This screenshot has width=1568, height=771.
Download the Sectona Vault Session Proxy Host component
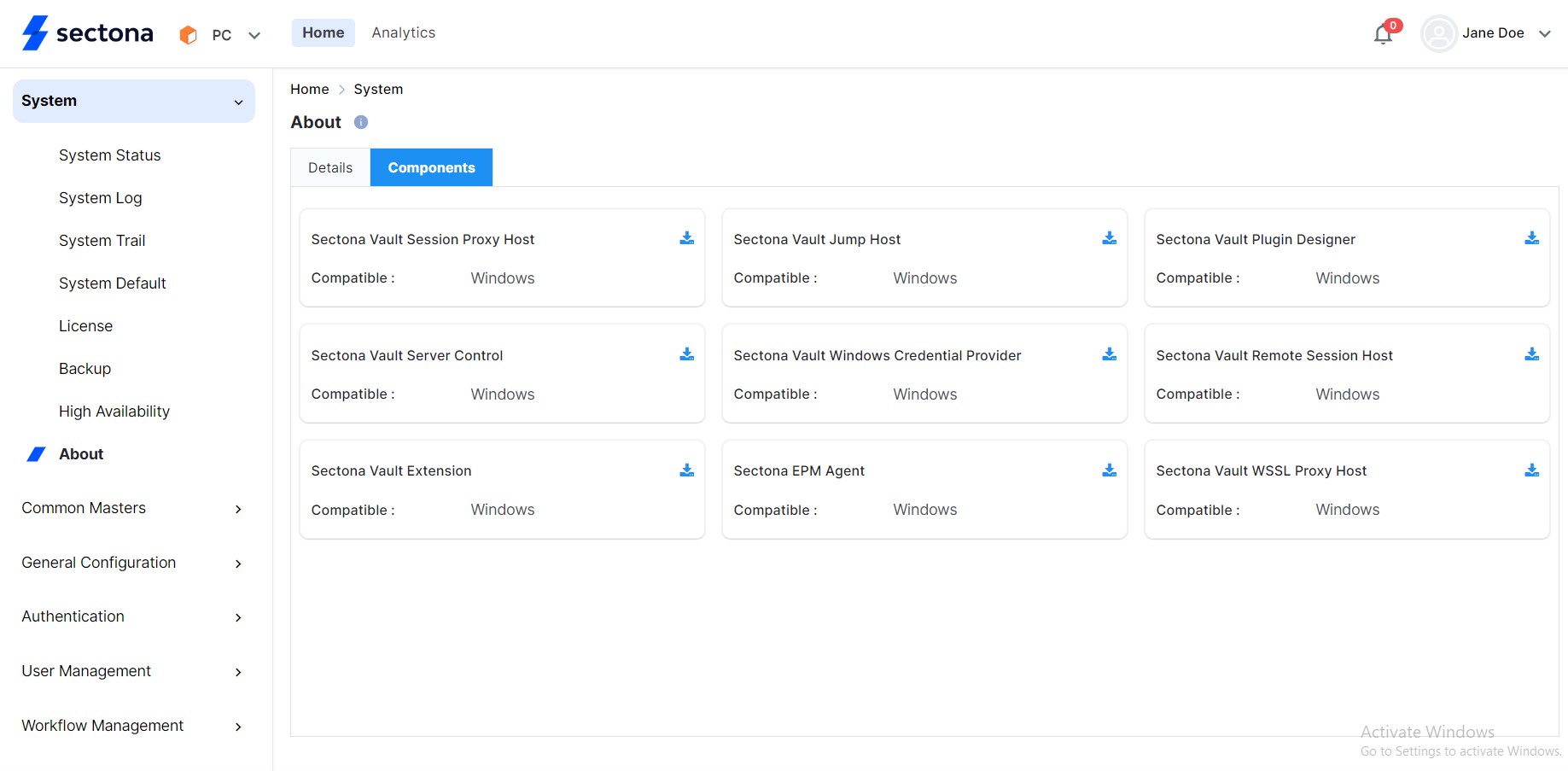click(x=687, y=238)
